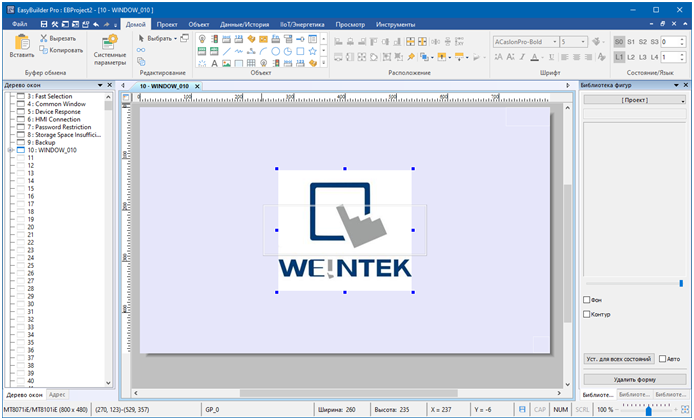Click the zoom slider handle in status bar
This screenshot has height=420, width=694.
[x=648, y=411]
